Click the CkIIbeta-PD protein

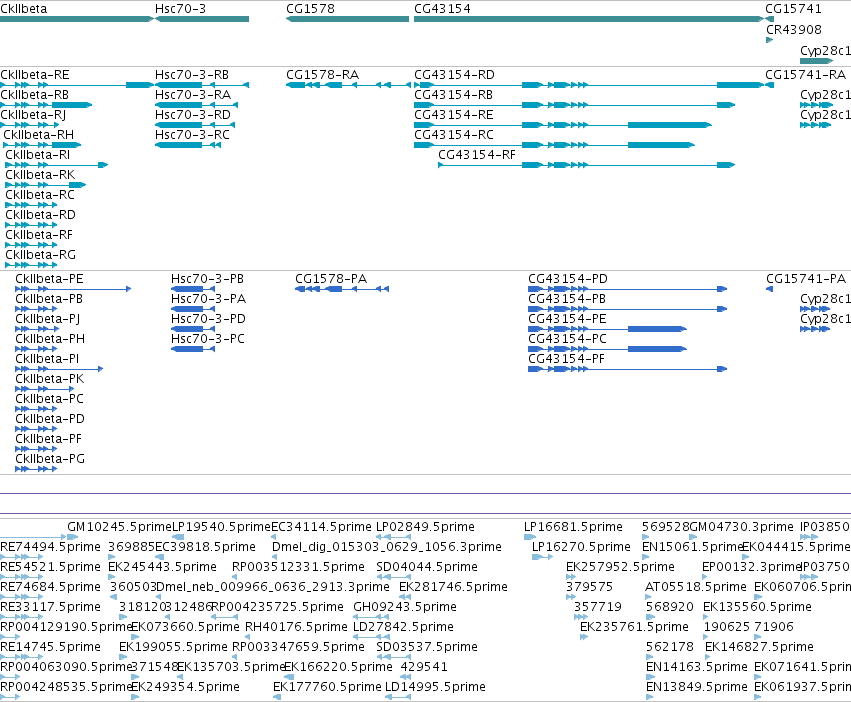(36, 429)
